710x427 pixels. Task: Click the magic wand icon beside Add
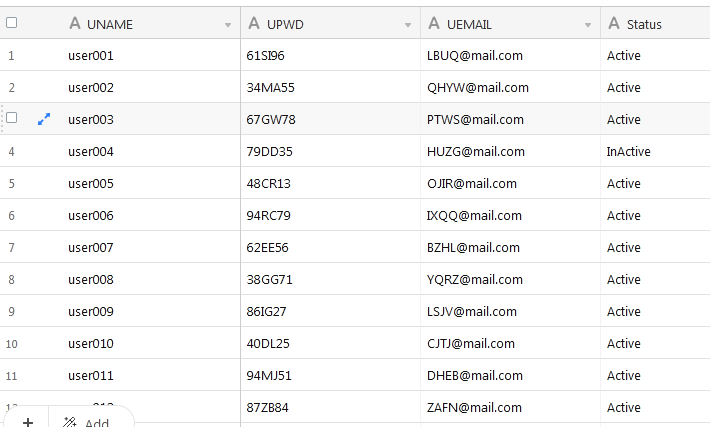point(70,422)
